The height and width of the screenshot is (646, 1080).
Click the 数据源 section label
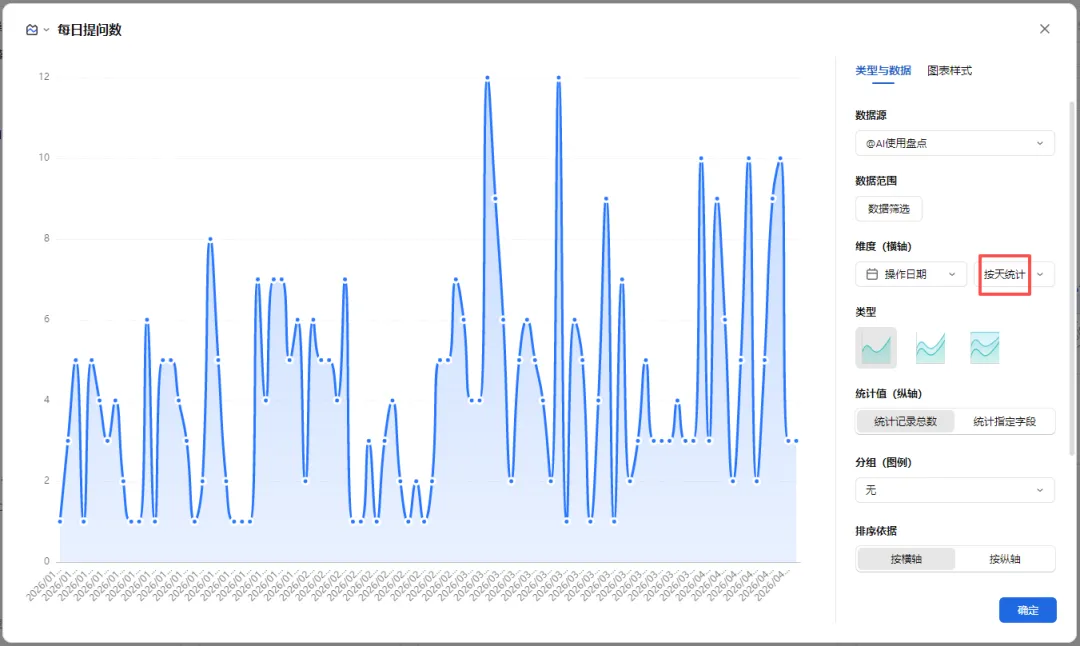coord(871,115)
